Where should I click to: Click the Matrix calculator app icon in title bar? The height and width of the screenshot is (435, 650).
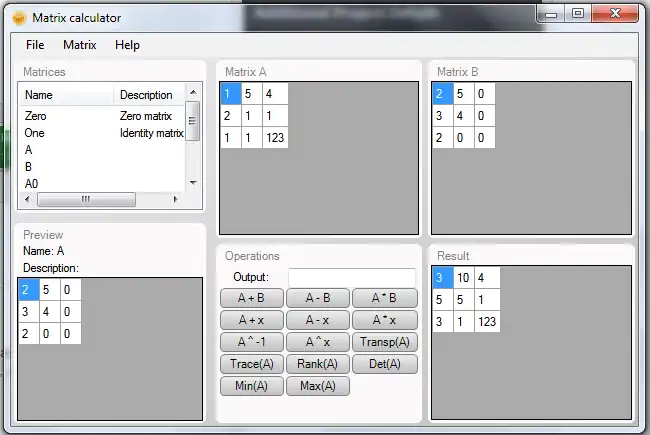click(x=19, y=18)
